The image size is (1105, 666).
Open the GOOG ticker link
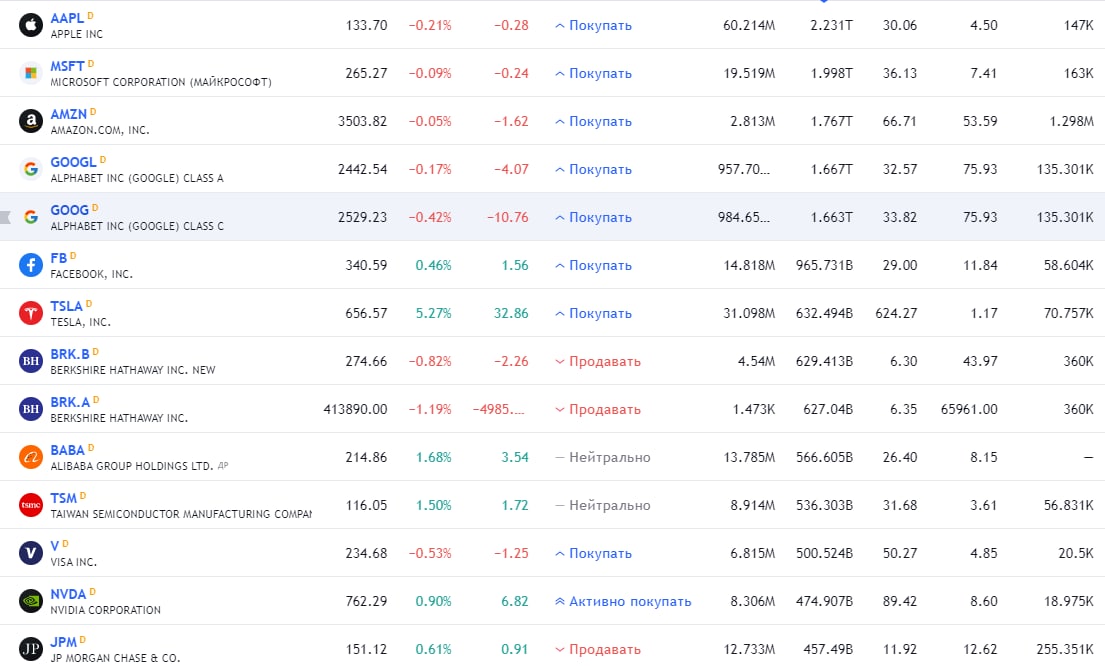(70, 210)
